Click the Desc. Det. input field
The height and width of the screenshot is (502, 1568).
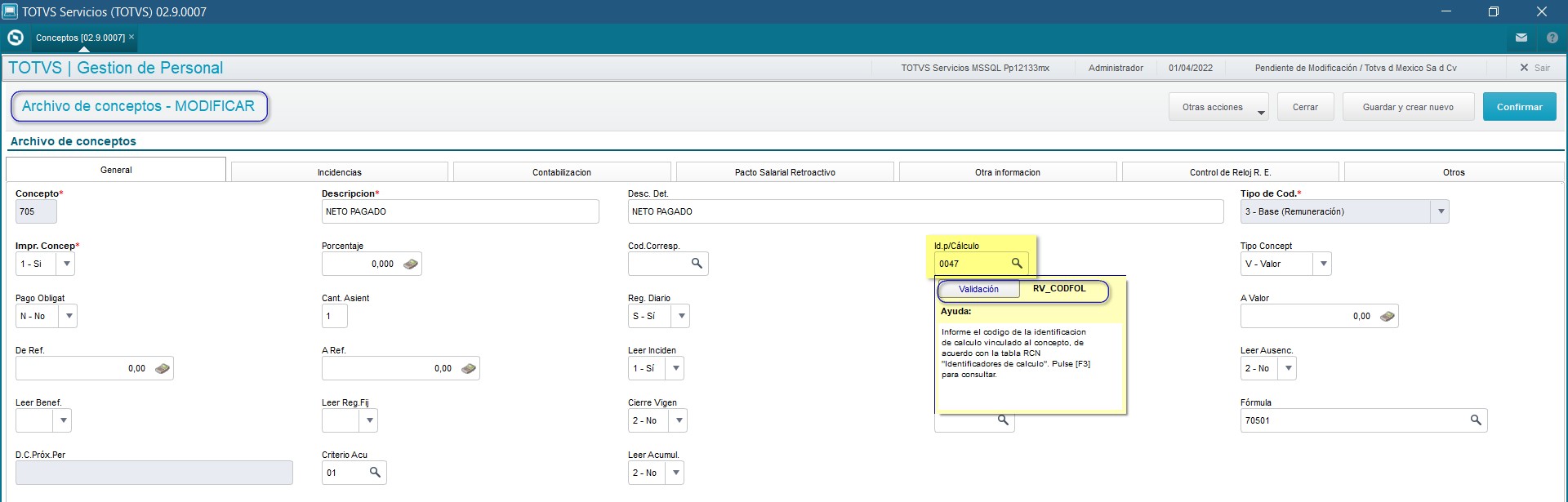click(x=926, y=211)
